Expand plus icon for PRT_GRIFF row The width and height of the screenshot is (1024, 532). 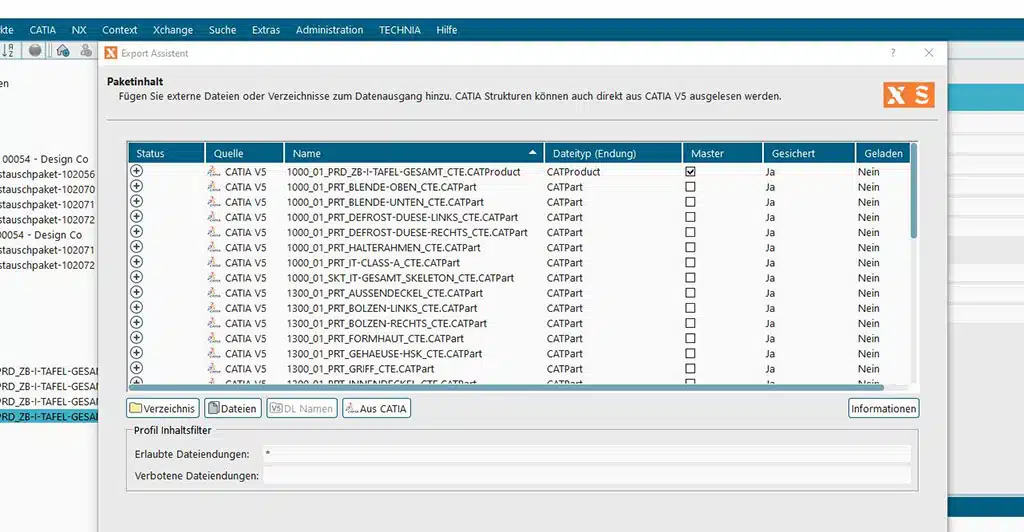[136, 368]
